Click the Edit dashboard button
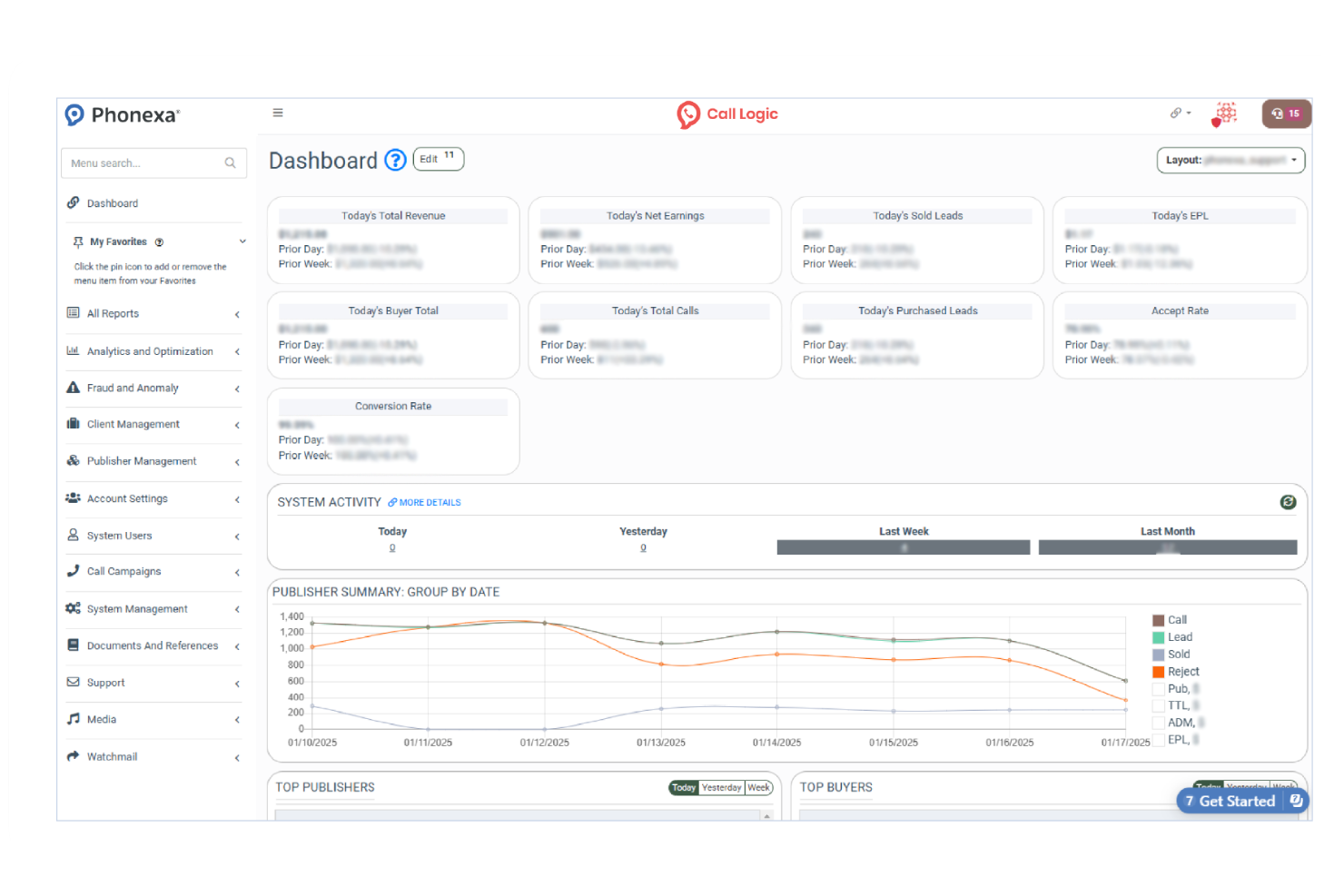This screenshot has width=1344, height=896. 438,159
